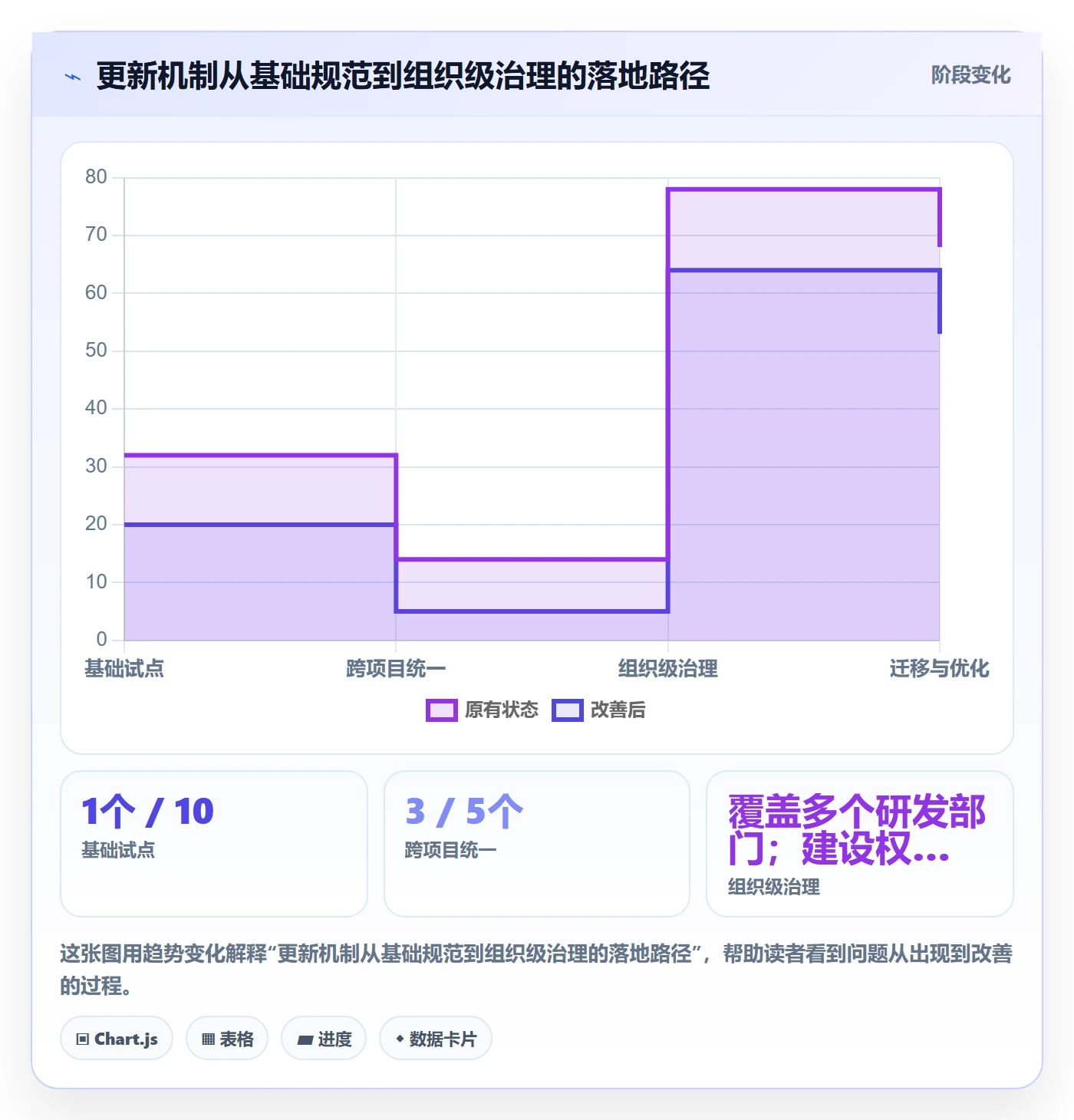Click the 60 y-axis tick label
This screenshot has height=1120, width=1074.
coord(96,293)
